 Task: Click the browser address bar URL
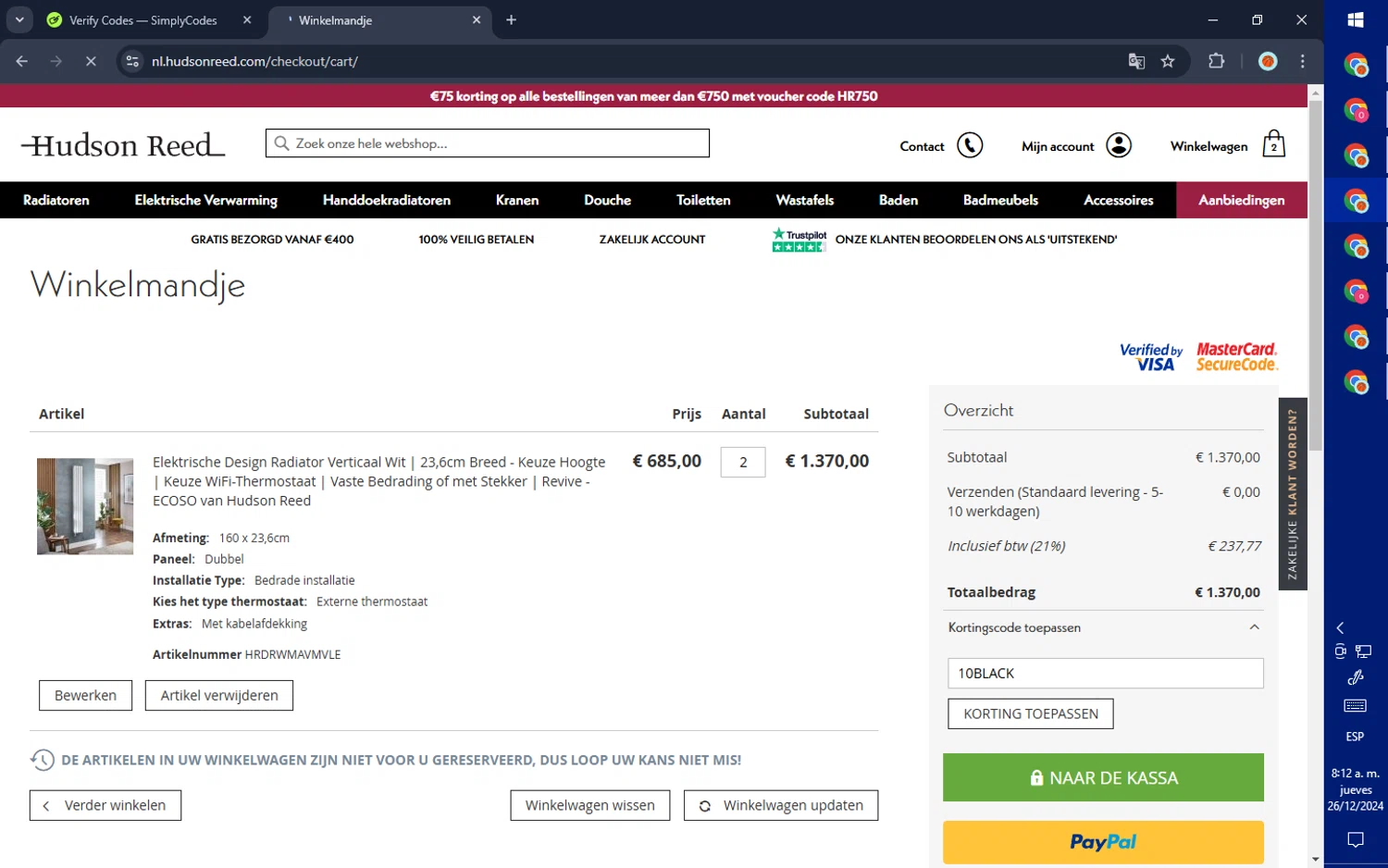pyautogui.click(x=254, y=61)
